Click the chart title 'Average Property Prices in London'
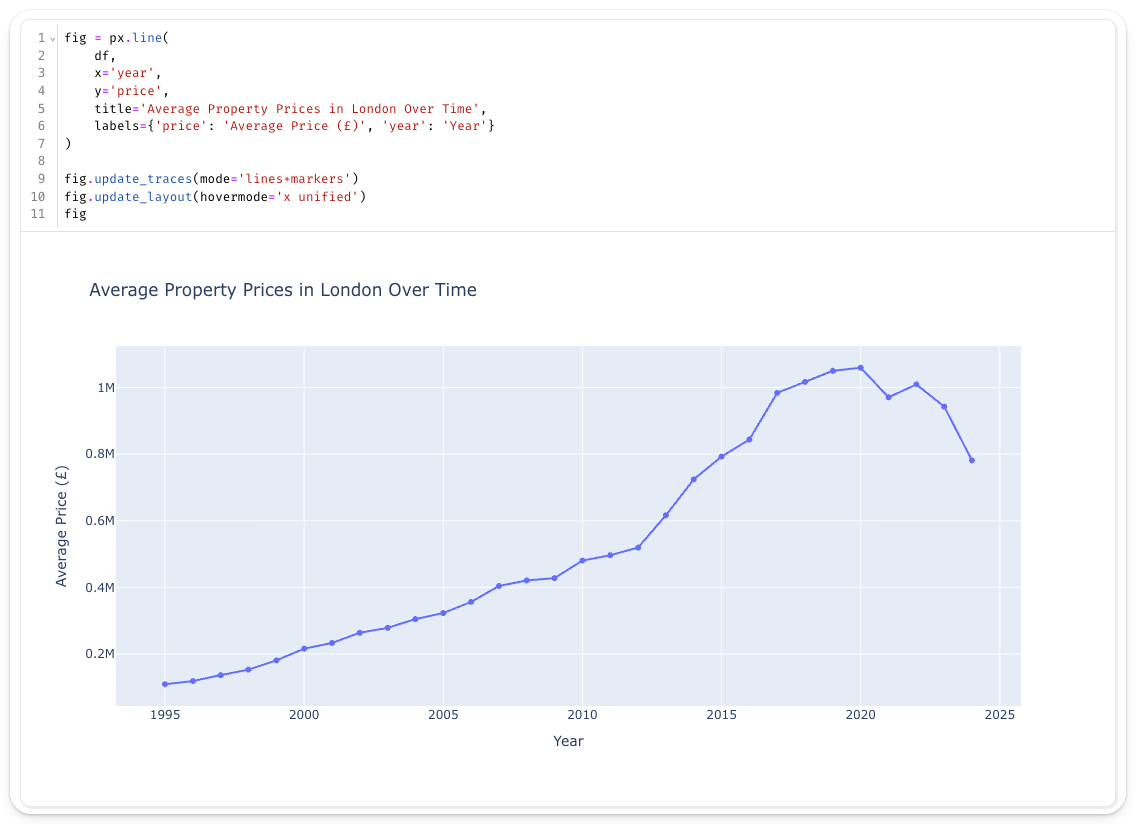Image resolution: width=1136 pixels, height=824 pixels. pos(282,290)
